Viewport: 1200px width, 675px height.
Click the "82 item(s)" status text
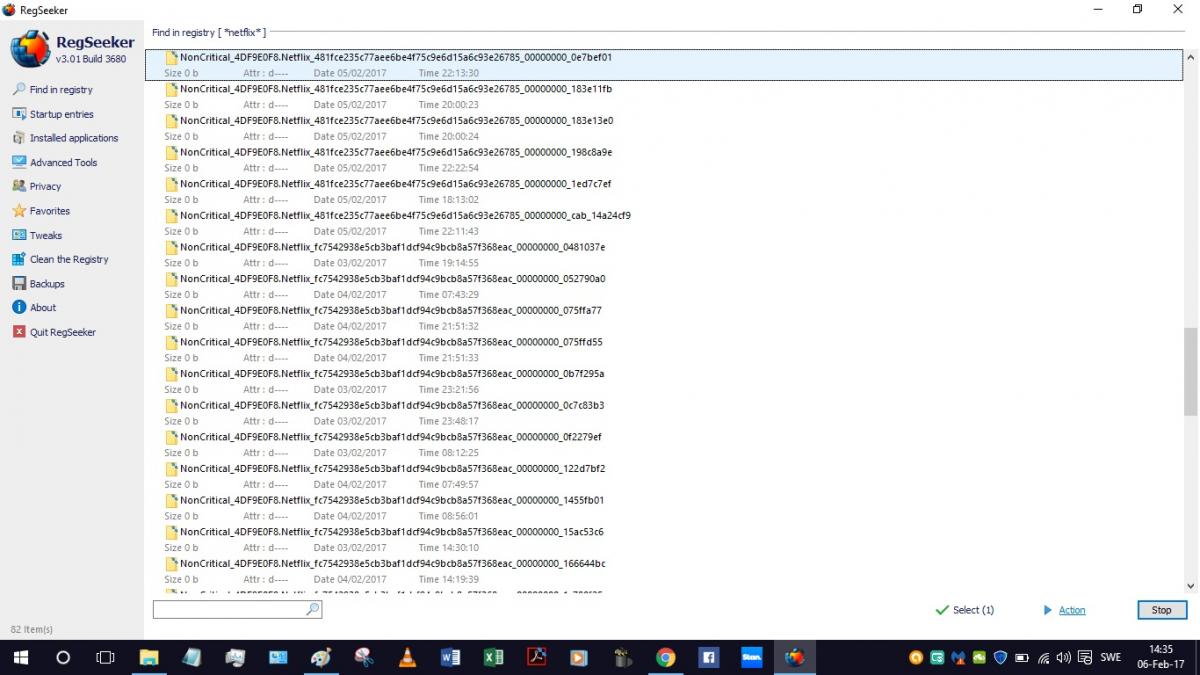point(32,630)
